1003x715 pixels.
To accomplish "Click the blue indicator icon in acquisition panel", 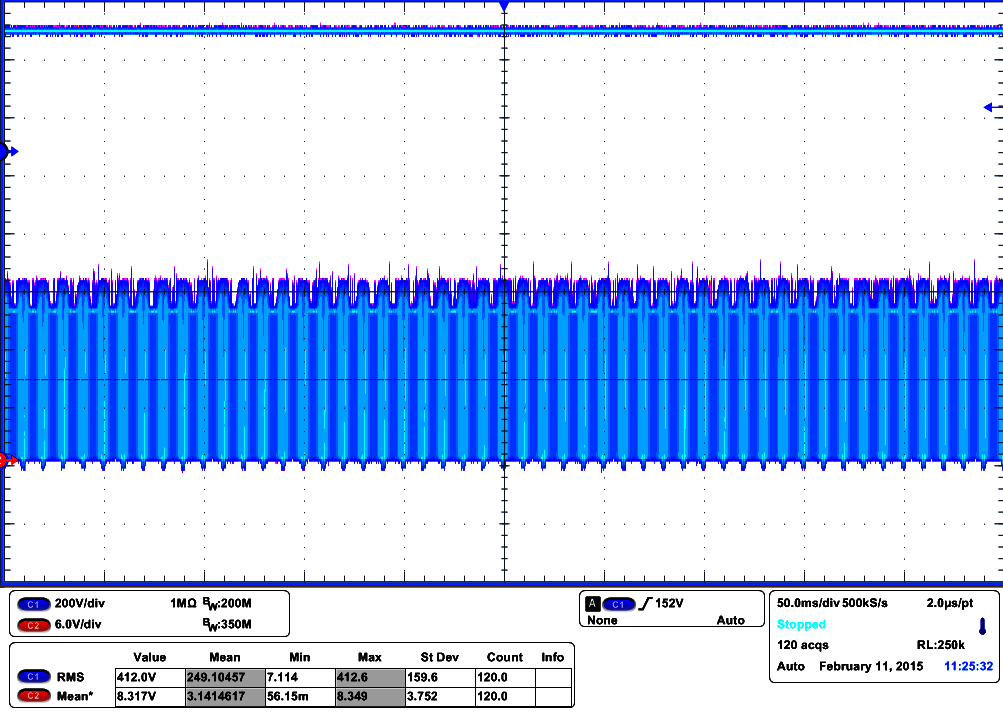I will [x=982, y=626].
